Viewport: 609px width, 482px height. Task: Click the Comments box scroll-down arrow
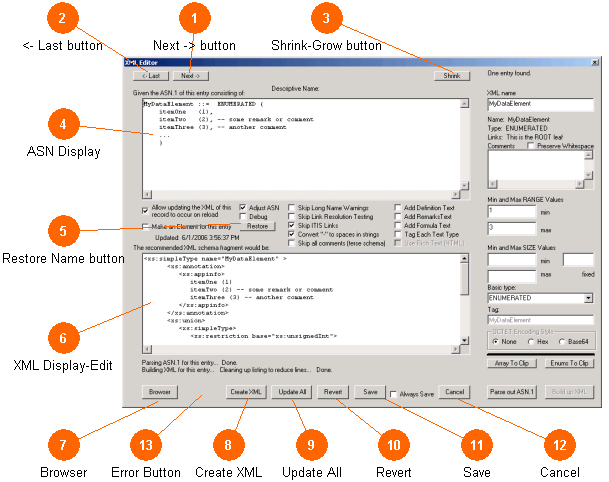point(588,176)
